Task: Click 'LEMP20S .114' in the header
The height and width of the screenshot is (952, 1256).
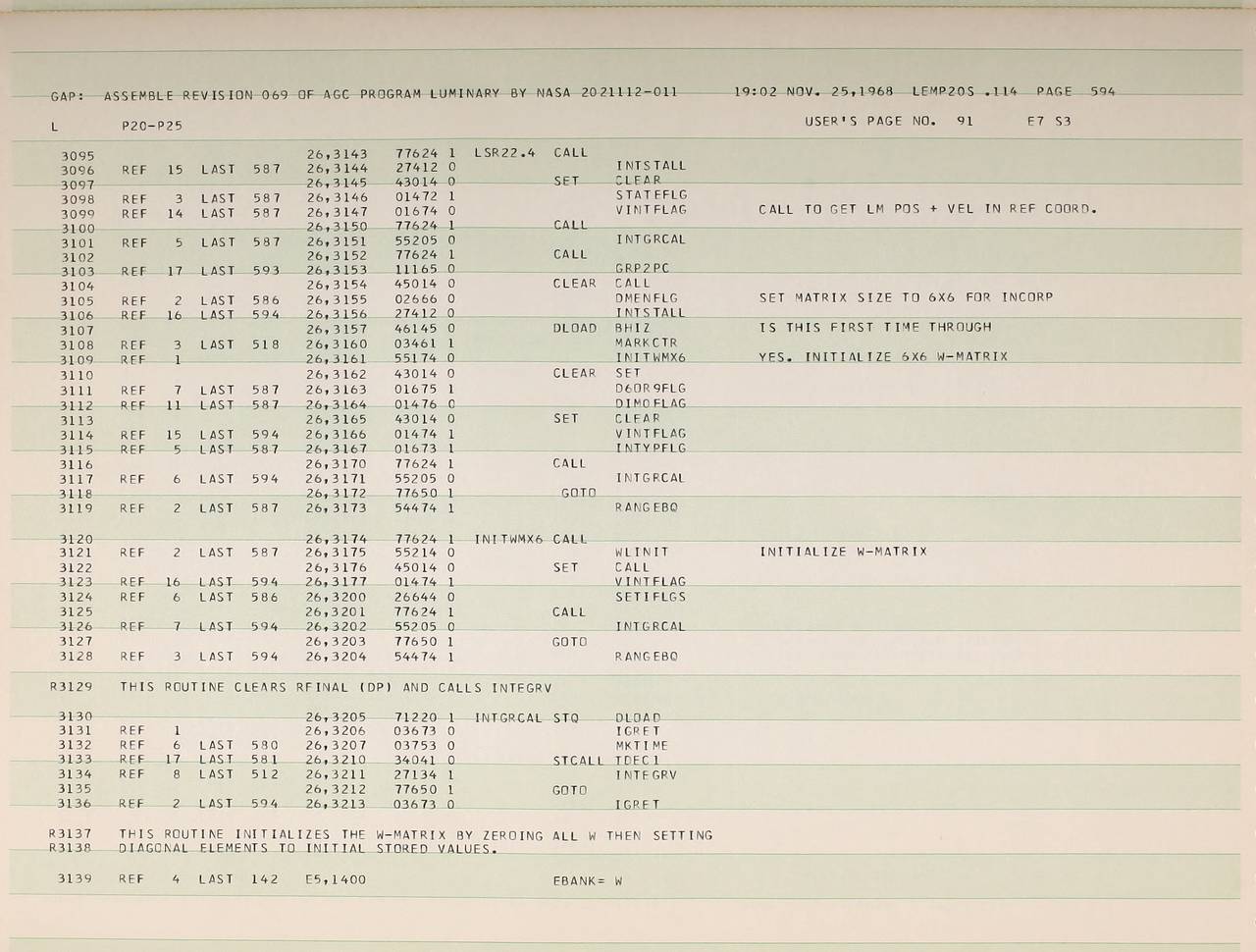Action: [965, 92]
